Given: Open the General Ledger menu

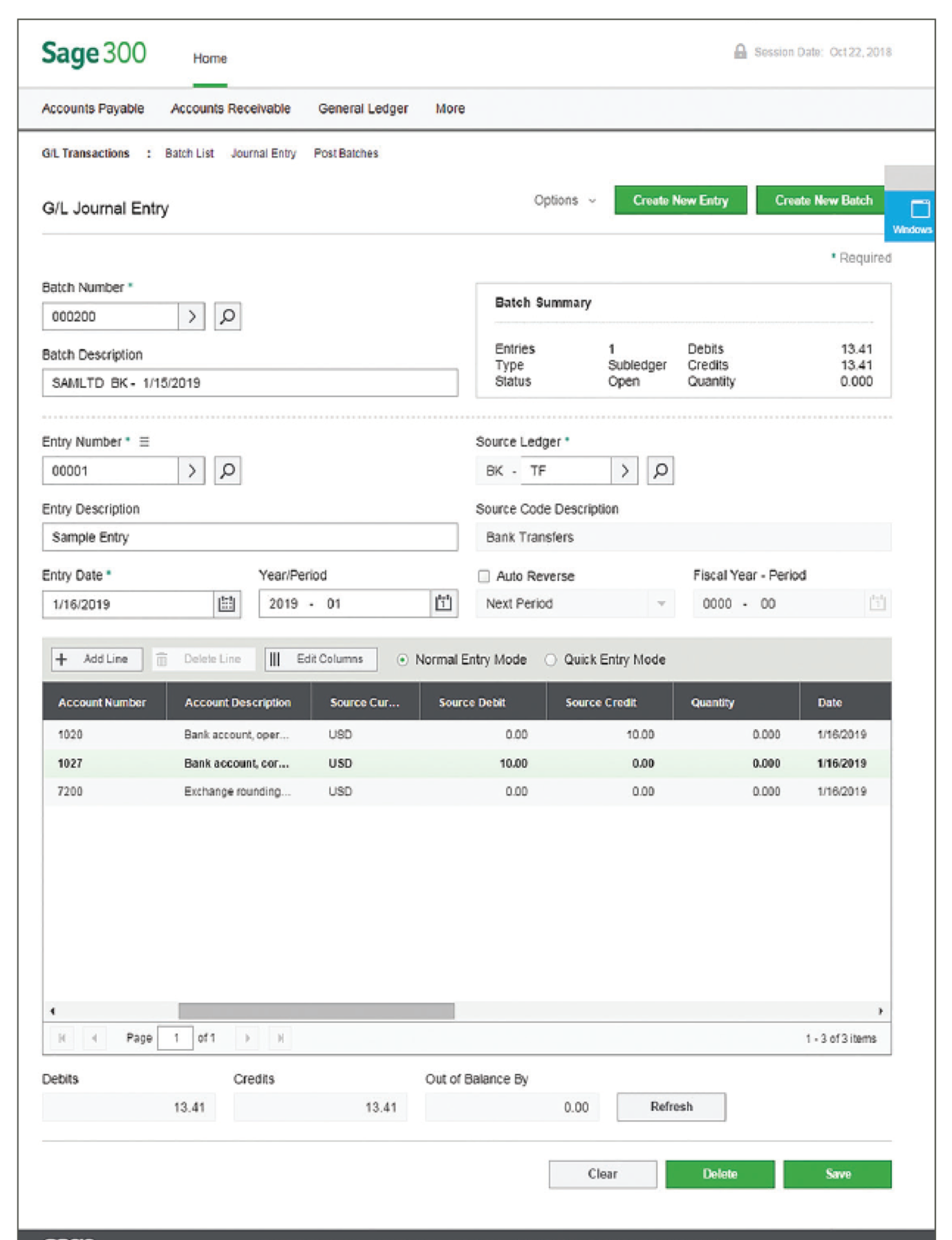Looking at the screenshot, I should (363, 109).
